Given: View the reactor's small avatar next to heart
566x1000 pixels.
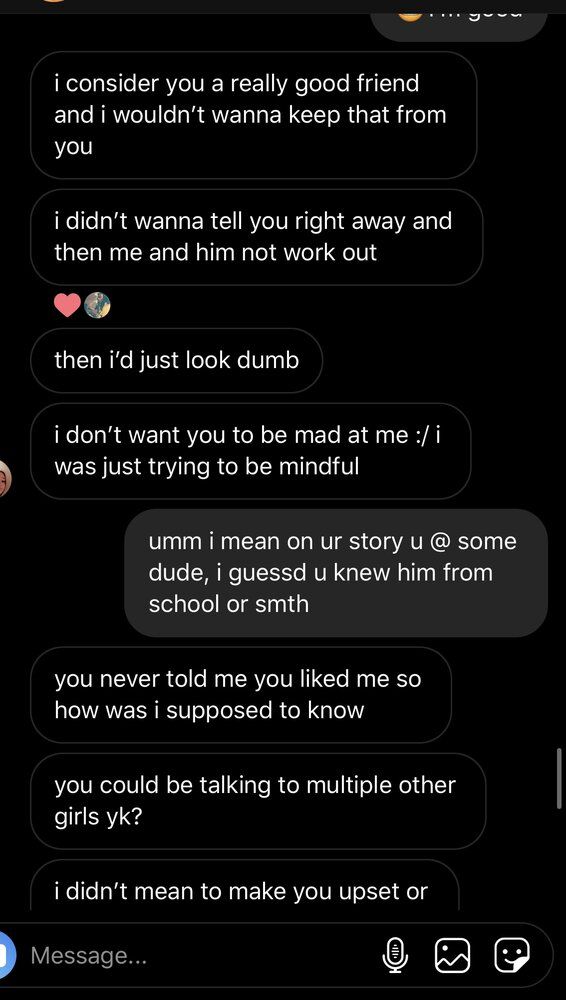Looking at the screenshot, I should pos(97,305).
